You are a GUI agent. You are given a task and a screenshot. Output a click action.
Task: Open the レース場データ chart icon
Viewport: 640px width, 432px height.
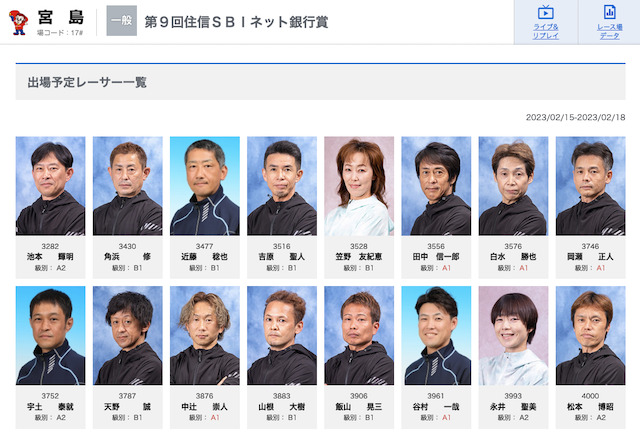pyautogui.click(x=609, y=12)
